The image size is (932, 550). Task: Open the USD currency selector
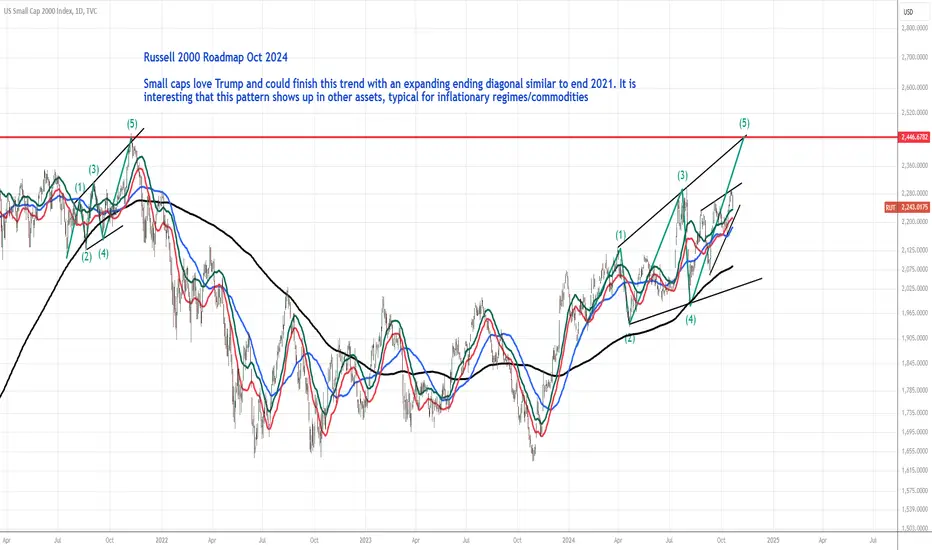pyautogui.click(x=908, y=12)
